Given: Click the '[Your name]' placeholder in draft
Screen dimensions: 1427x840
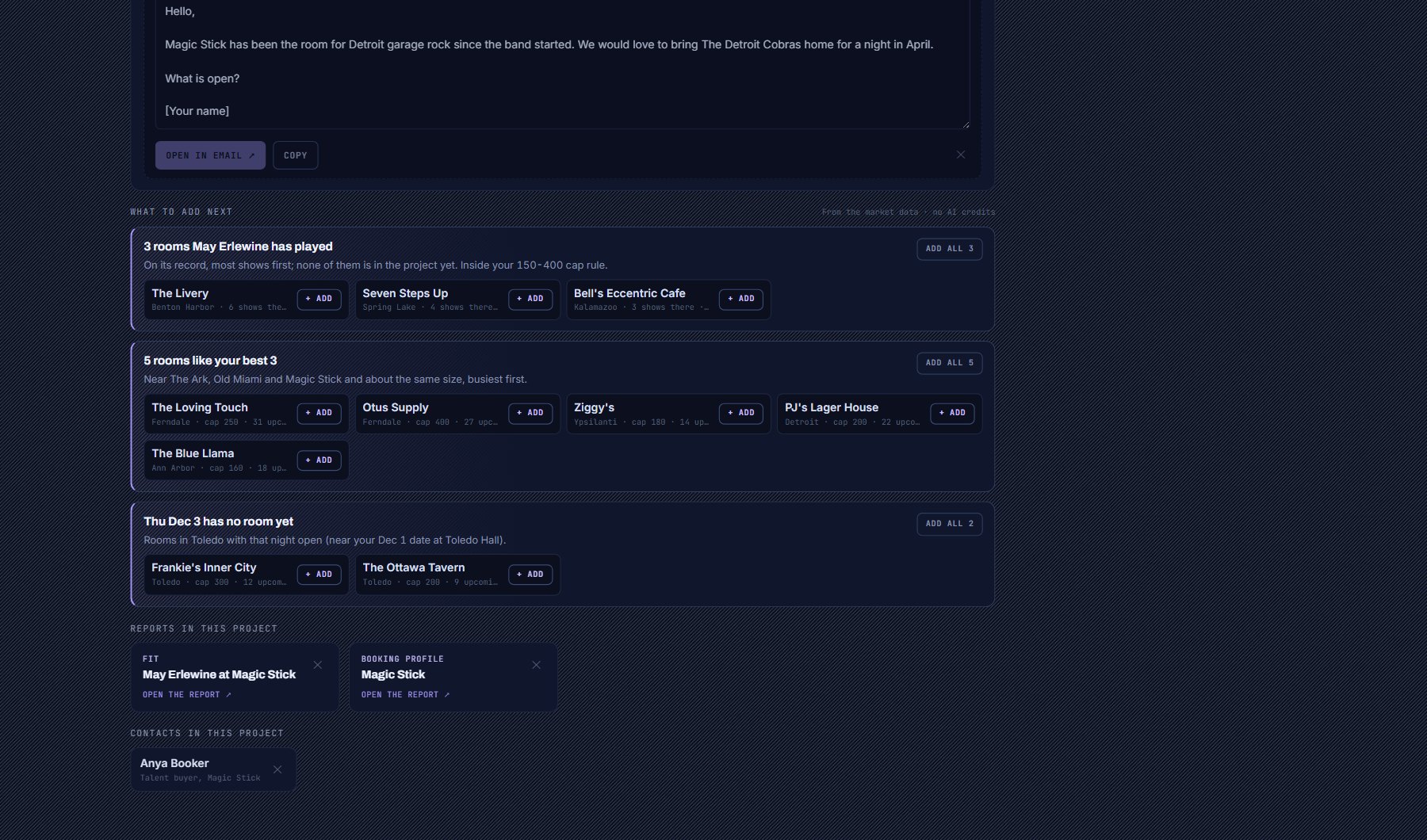Looking at the screenshot, I should (x=197, y=111).
